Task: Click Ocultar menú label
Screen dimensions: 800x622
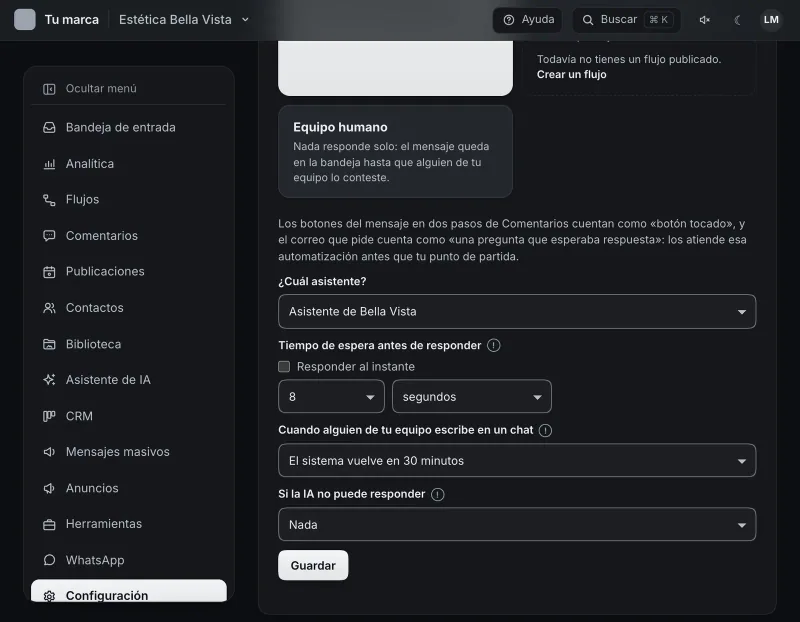Action: [x=101, y=89]
